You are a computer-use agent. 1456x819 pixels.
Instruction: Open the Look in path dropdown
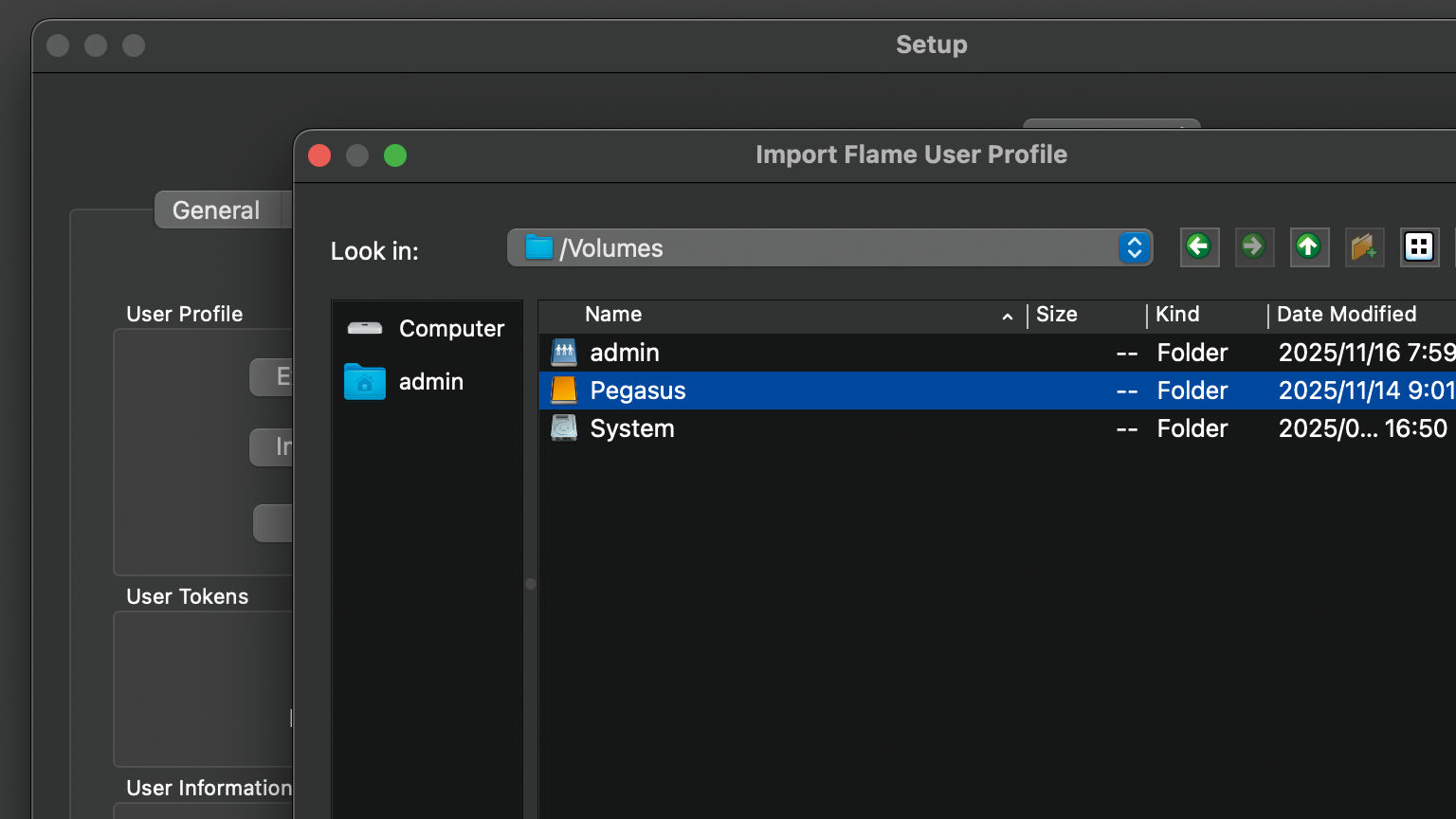coord(1134,247)
